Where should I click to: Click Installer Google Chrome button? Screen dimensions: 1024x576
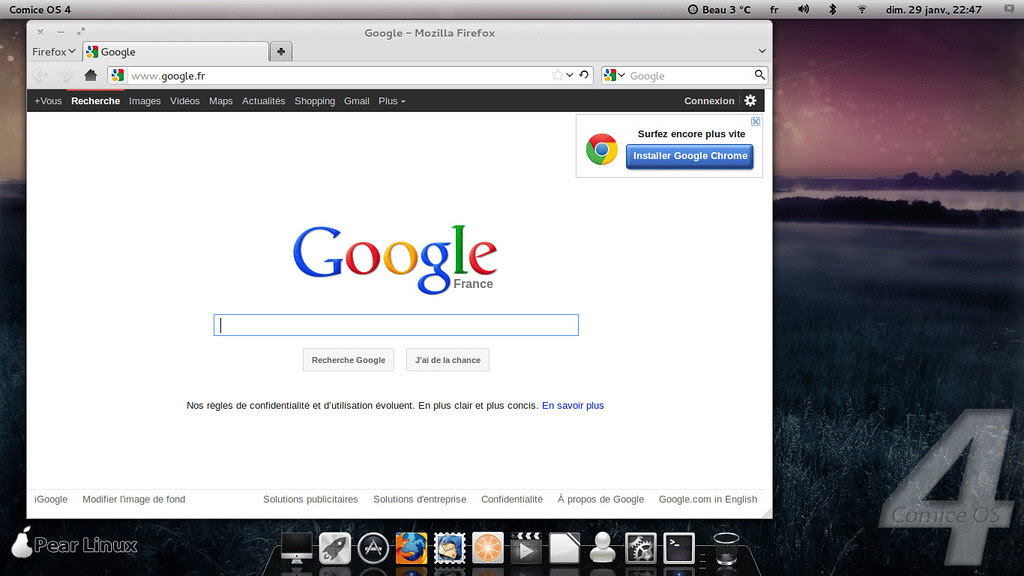pos(690,156)
